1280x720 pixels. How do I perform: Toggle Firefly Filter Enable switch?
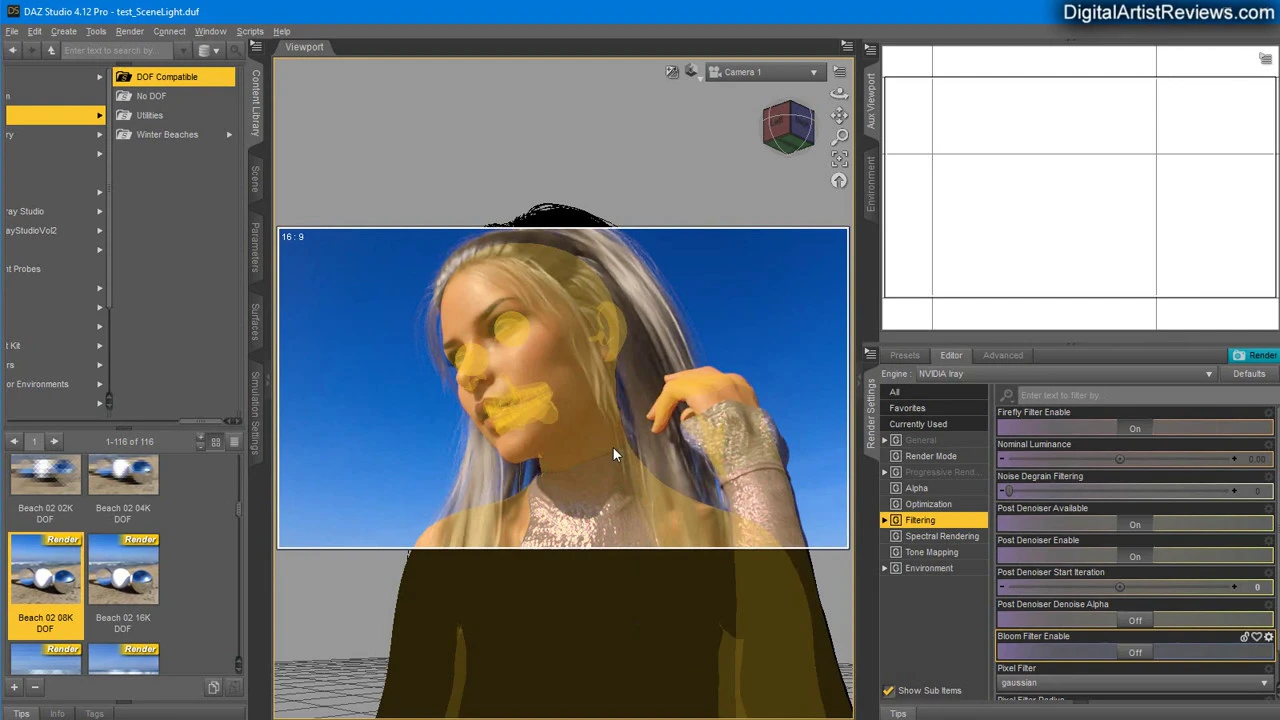point(1135,428)
